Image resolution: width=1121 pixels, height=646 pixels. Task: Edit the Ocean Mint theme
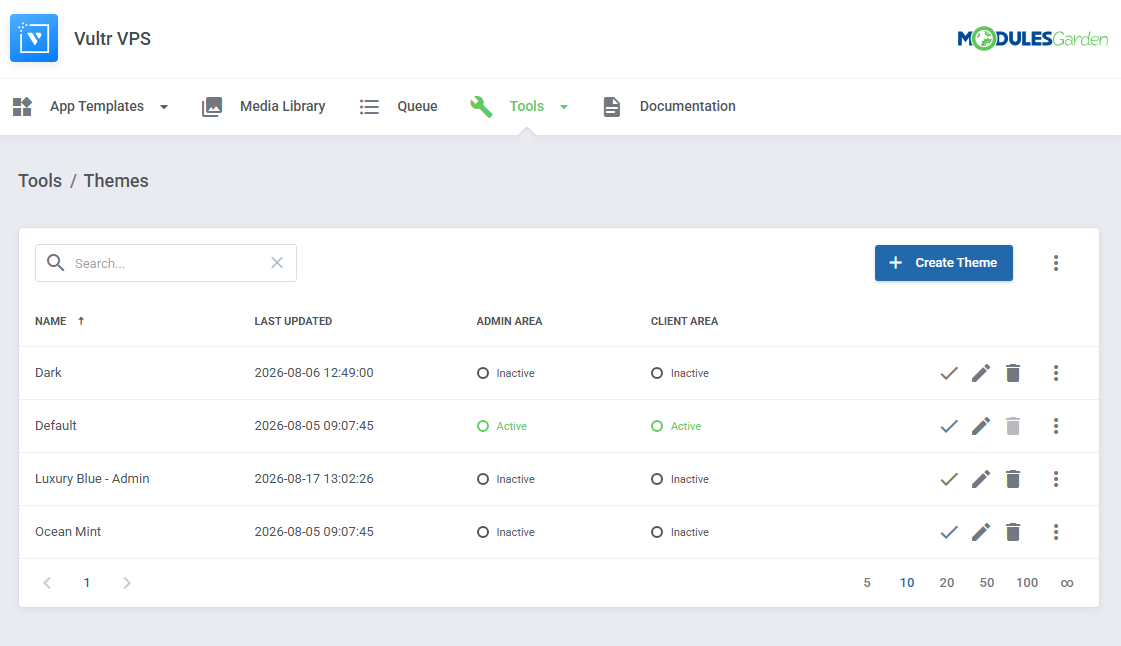981,532
